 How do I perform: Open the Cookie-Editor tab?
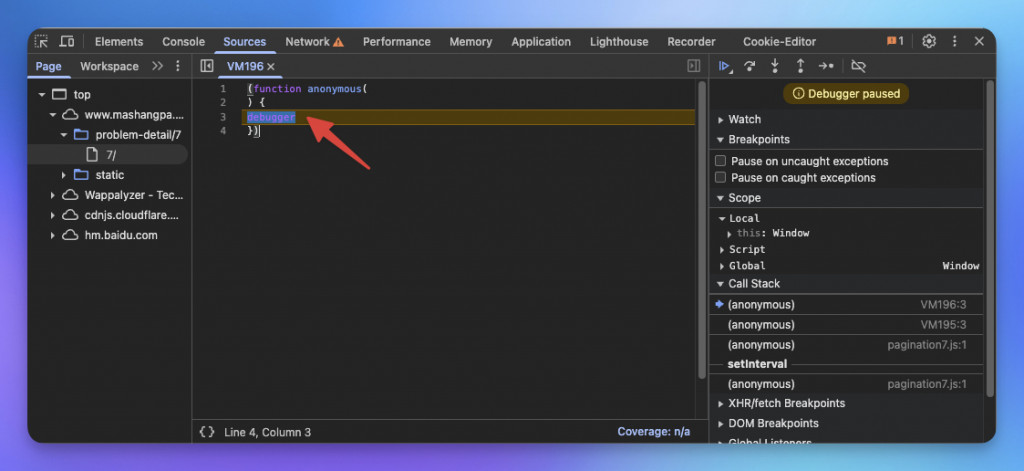780,42
